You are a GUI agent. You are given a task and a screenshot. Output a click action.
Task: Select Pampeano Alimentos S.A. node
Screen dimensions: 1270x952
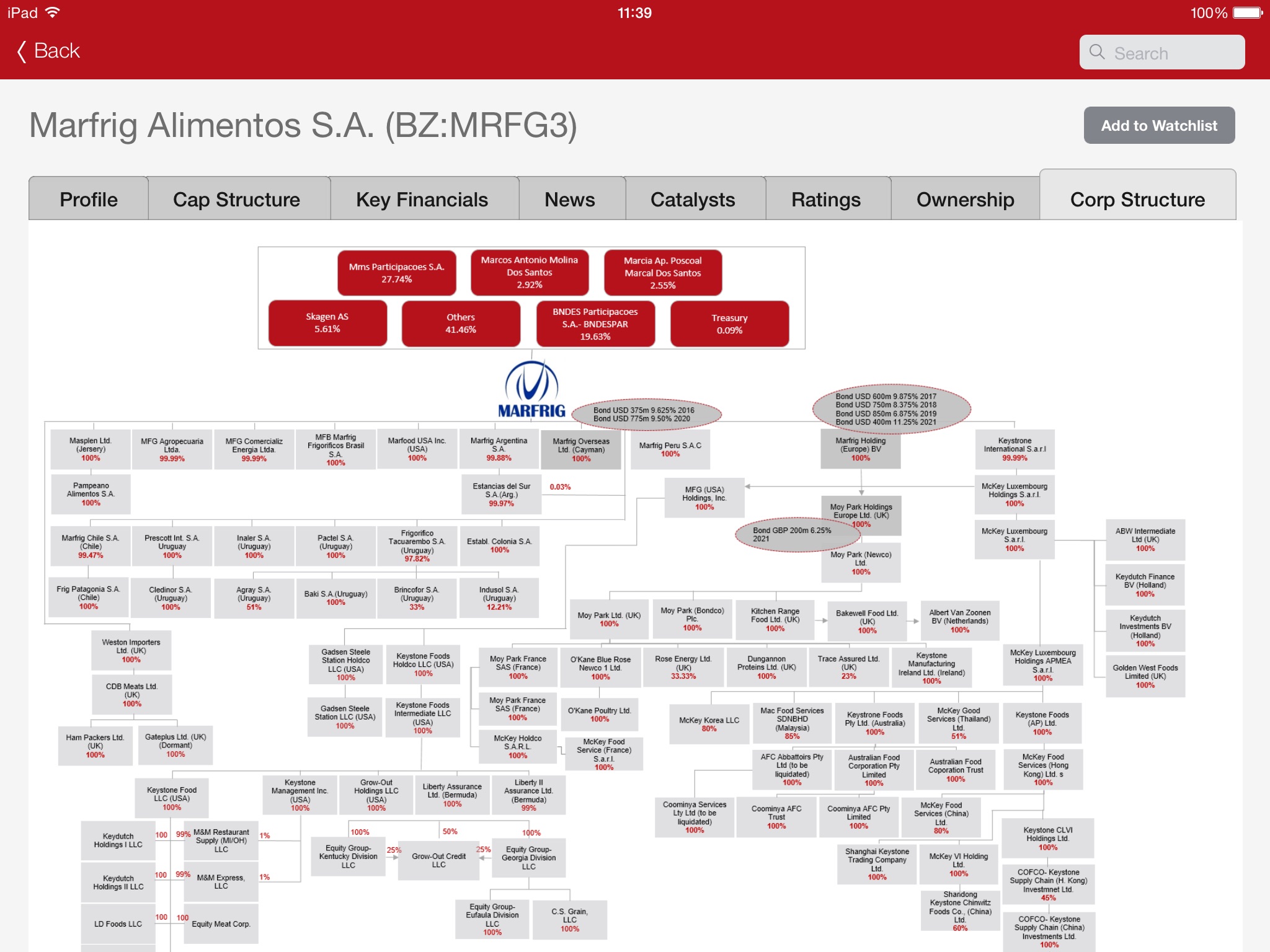click(91, 494)
